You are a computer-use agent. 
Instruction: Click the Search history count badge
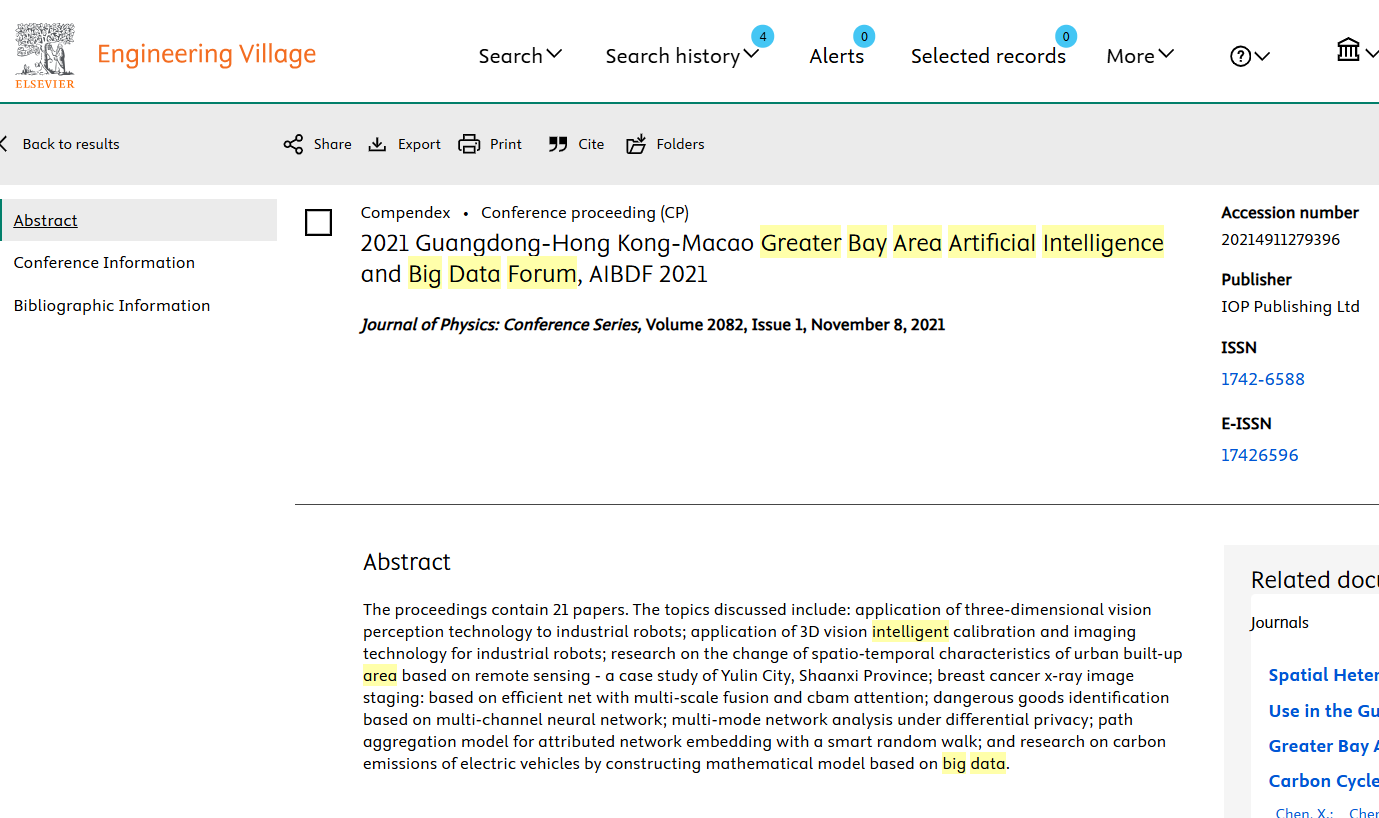click(x=762, y=37)
